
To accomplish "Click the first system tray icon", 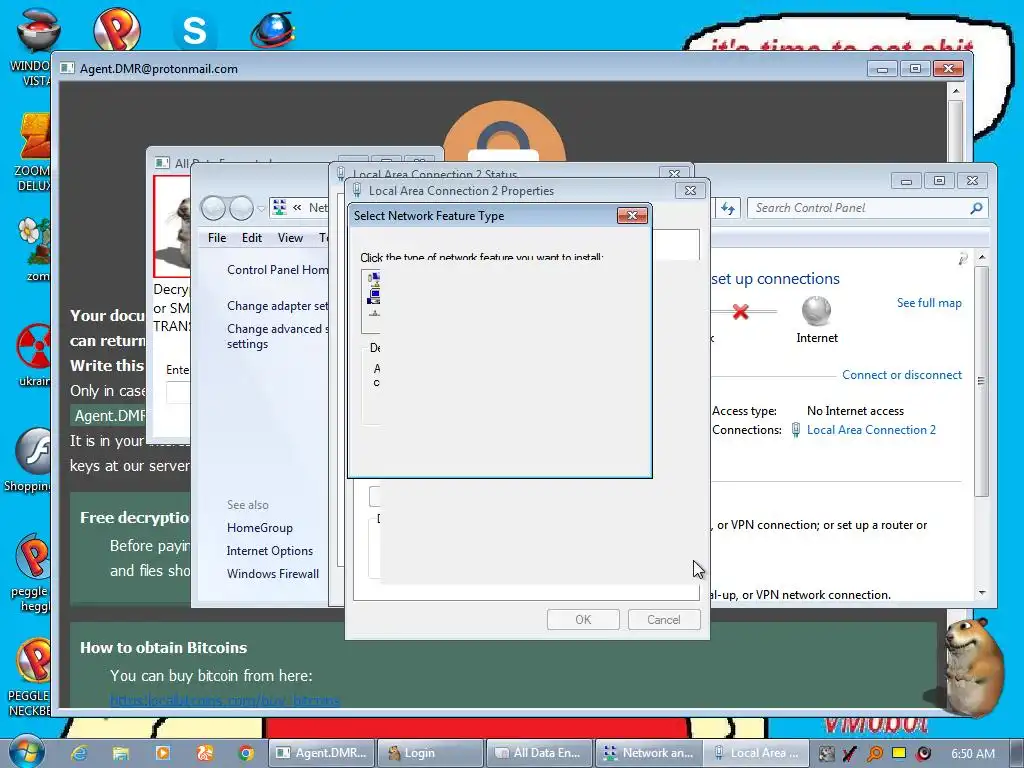I will [x=826, y=754].
